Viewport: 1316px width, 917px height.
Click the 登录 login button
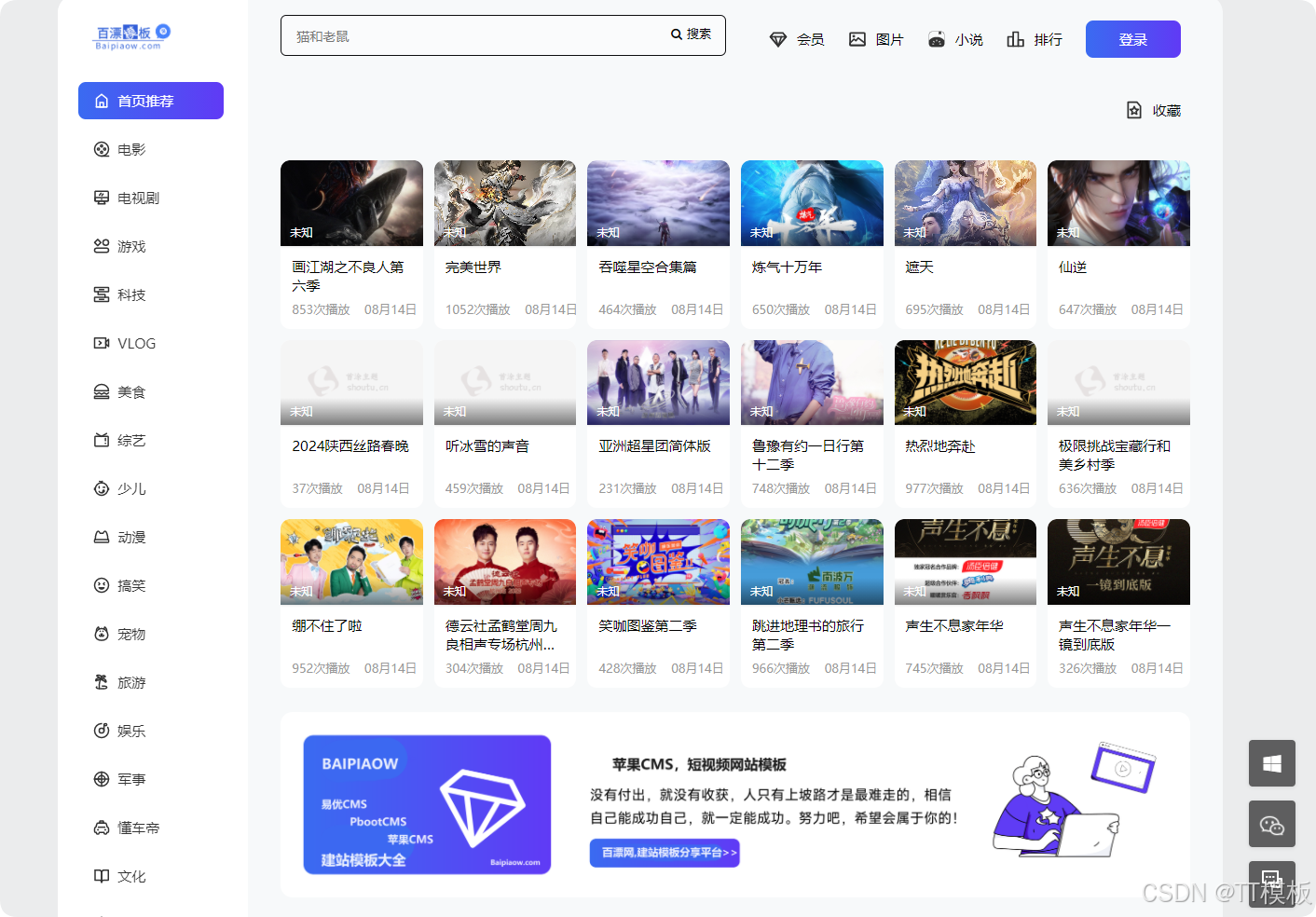1132,39
